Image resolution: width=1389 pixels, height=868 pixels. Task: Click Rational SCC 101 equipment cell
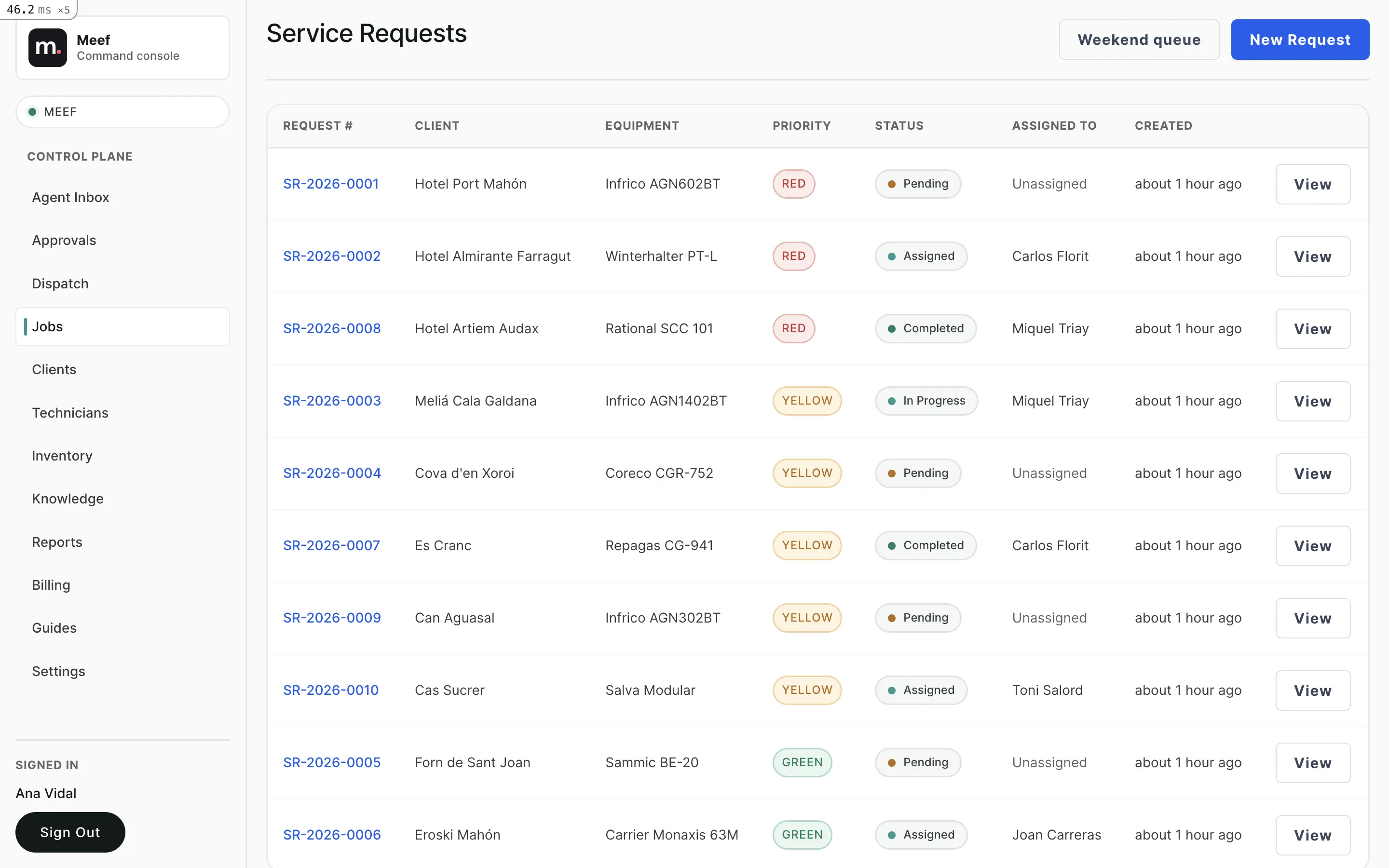coord(659,328)
